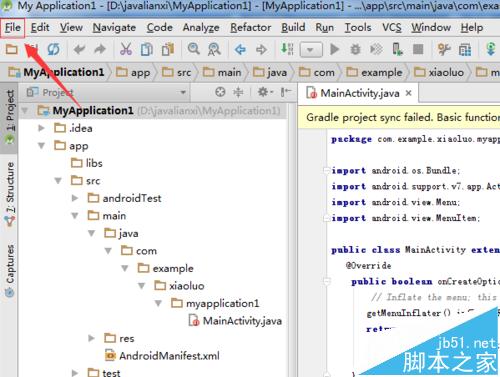
Task: Collapse the com folder arrow in tree
Action: [108, 251]
